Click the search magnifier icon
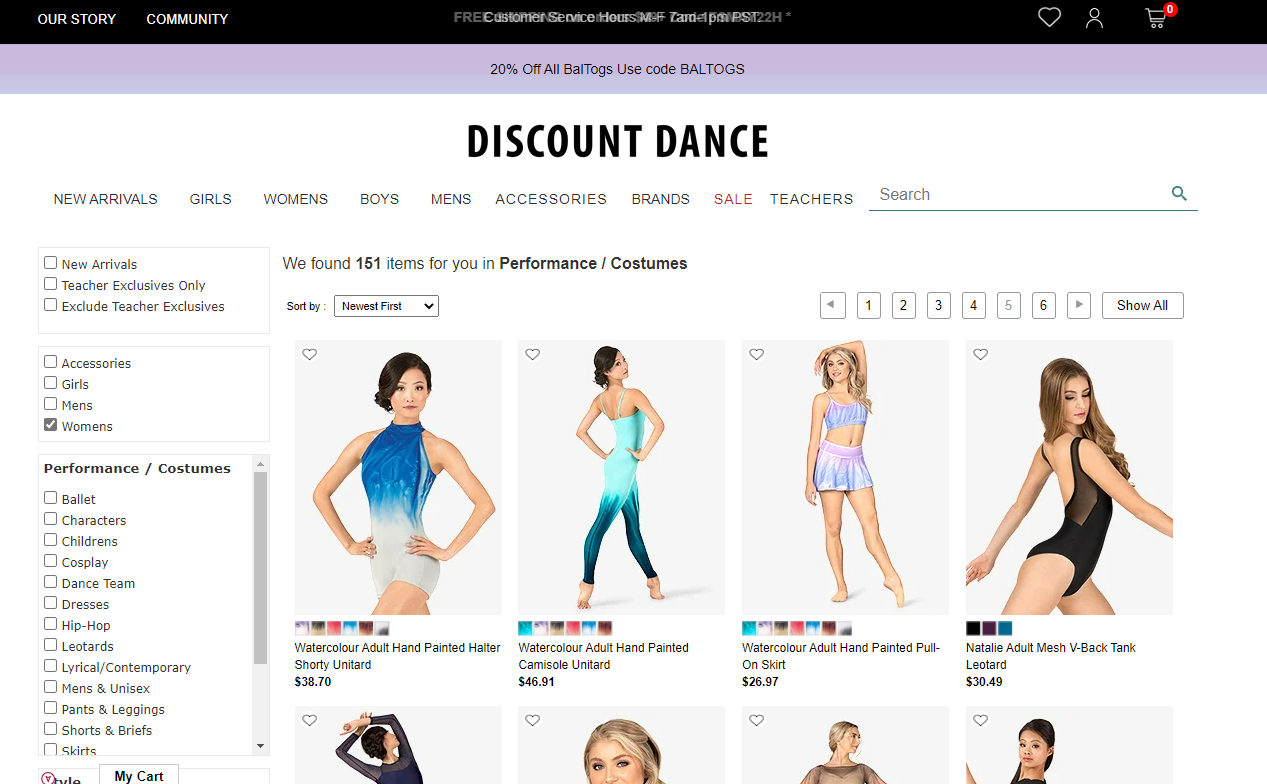1267x784 pixels. click(1179, 194)
